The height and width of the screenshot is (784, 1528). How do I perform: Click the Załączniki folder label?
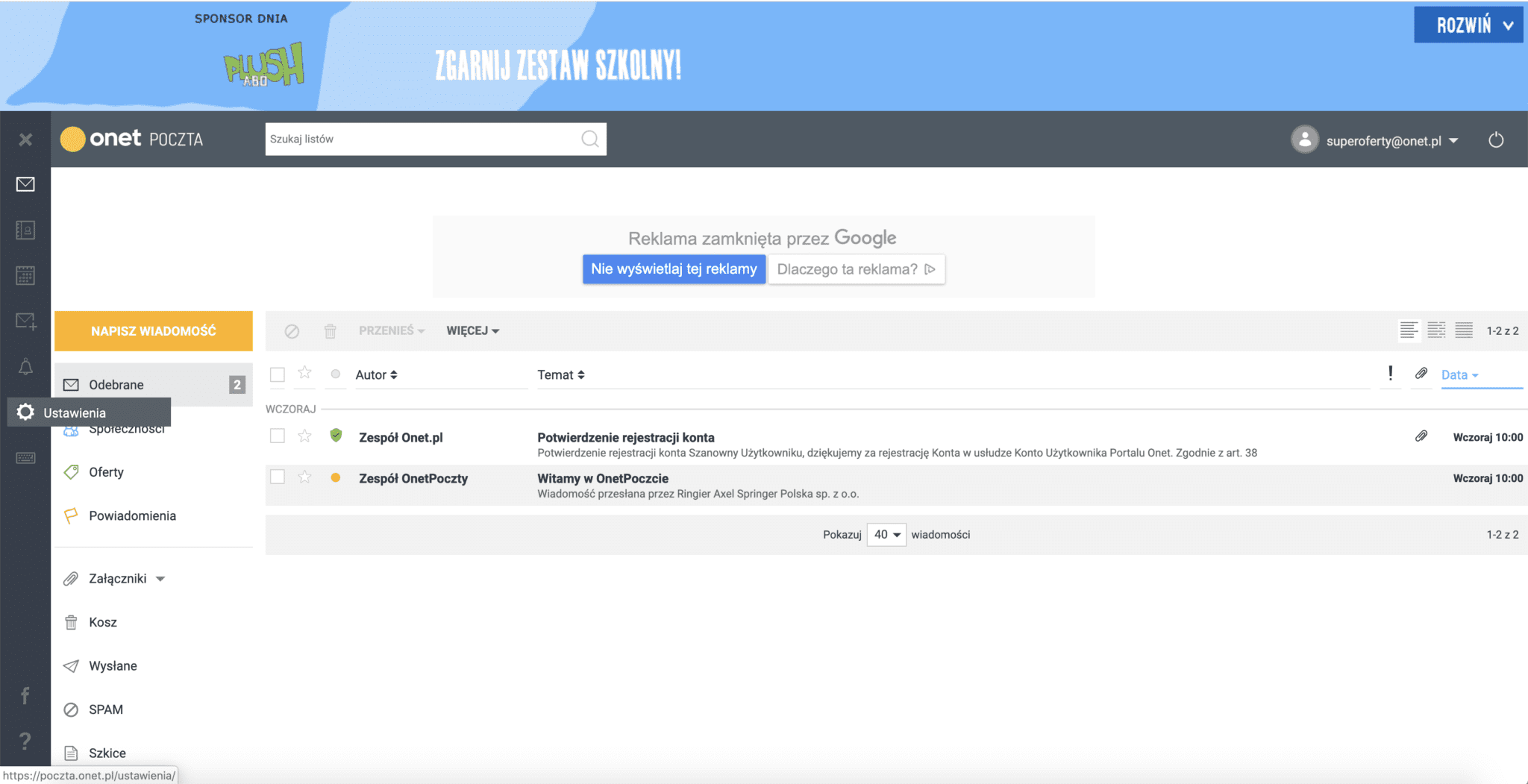(x=117, y=578)
